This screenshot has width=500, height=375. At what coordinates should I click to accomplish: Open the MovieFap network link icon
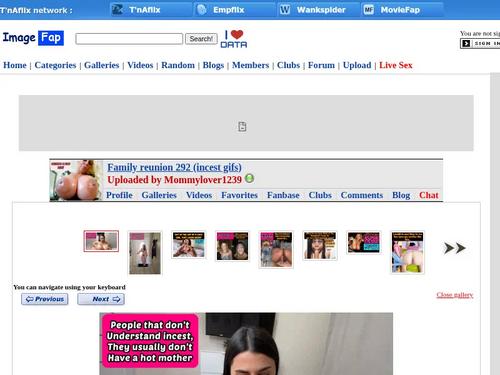click(x=368, y=10)
